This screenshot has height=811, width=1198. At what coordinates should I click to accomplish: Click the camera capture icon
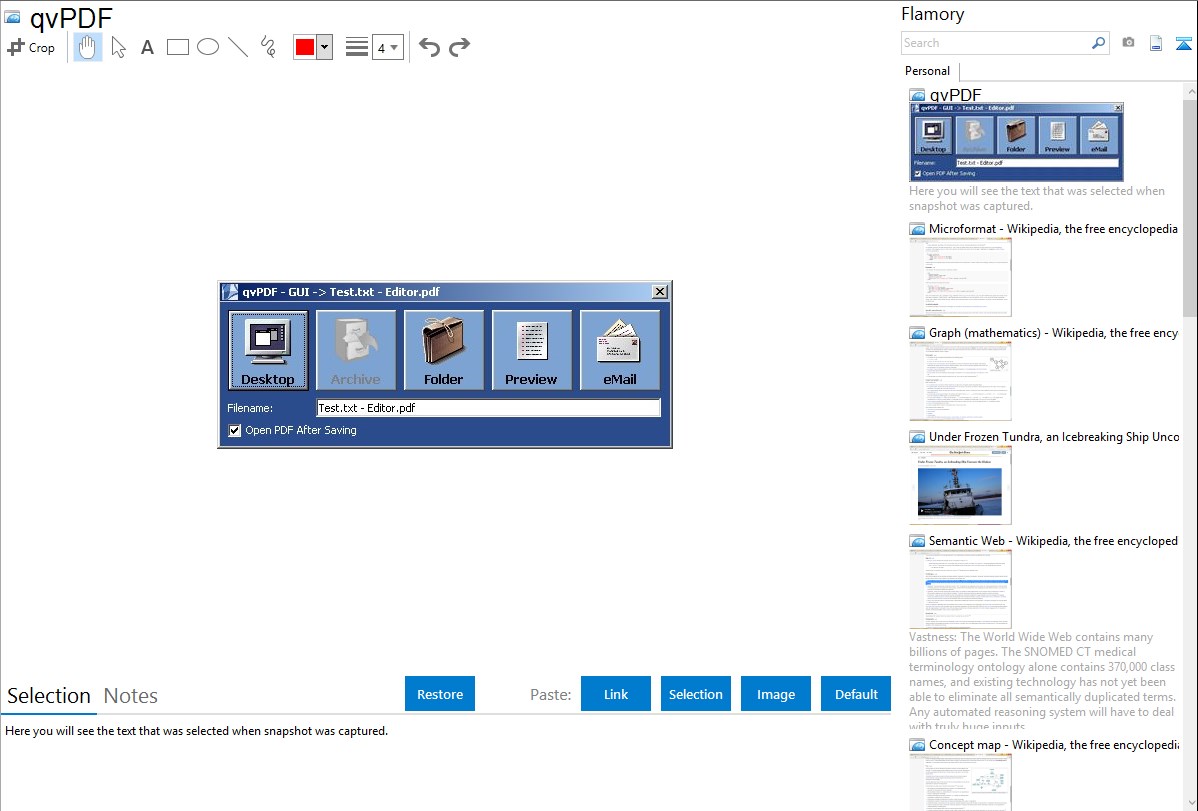pyautogui.click(x=1128, y=43)
